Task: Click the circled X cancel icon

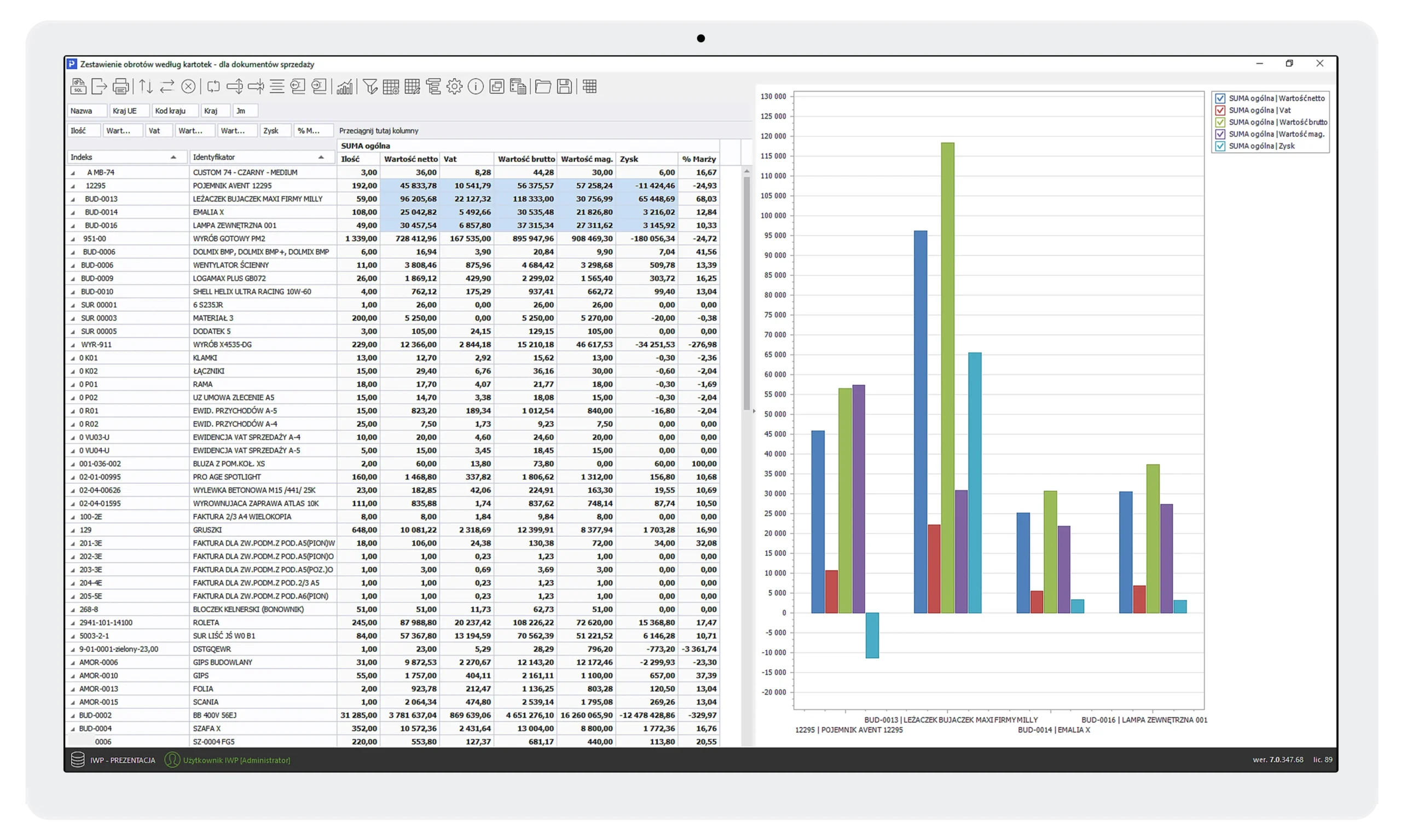Action: coord(188,86)
